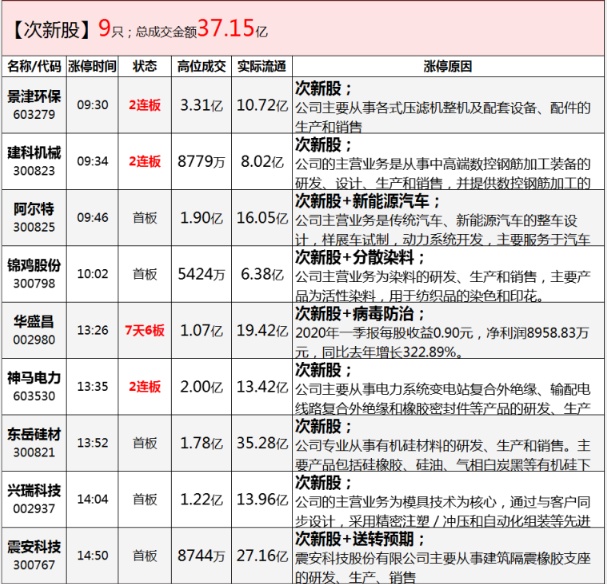Click the 16.05亿 circulation value
This screenshot has width=607, height=584.
point(262,218)
